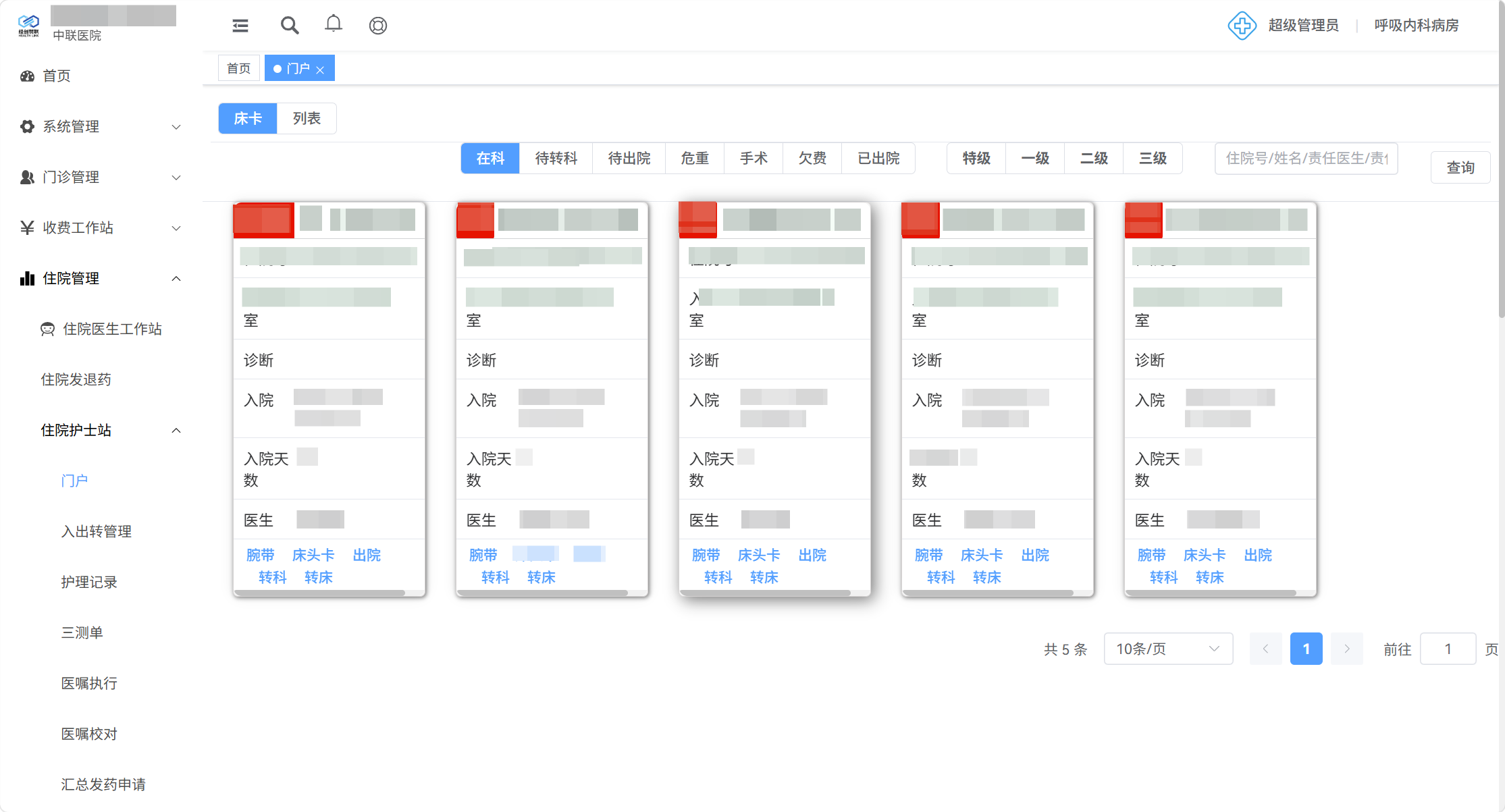The height and width of the screenshot is (812, 1505).
Task: Select page 1 in the pagination
Action: coord(1306,649)
